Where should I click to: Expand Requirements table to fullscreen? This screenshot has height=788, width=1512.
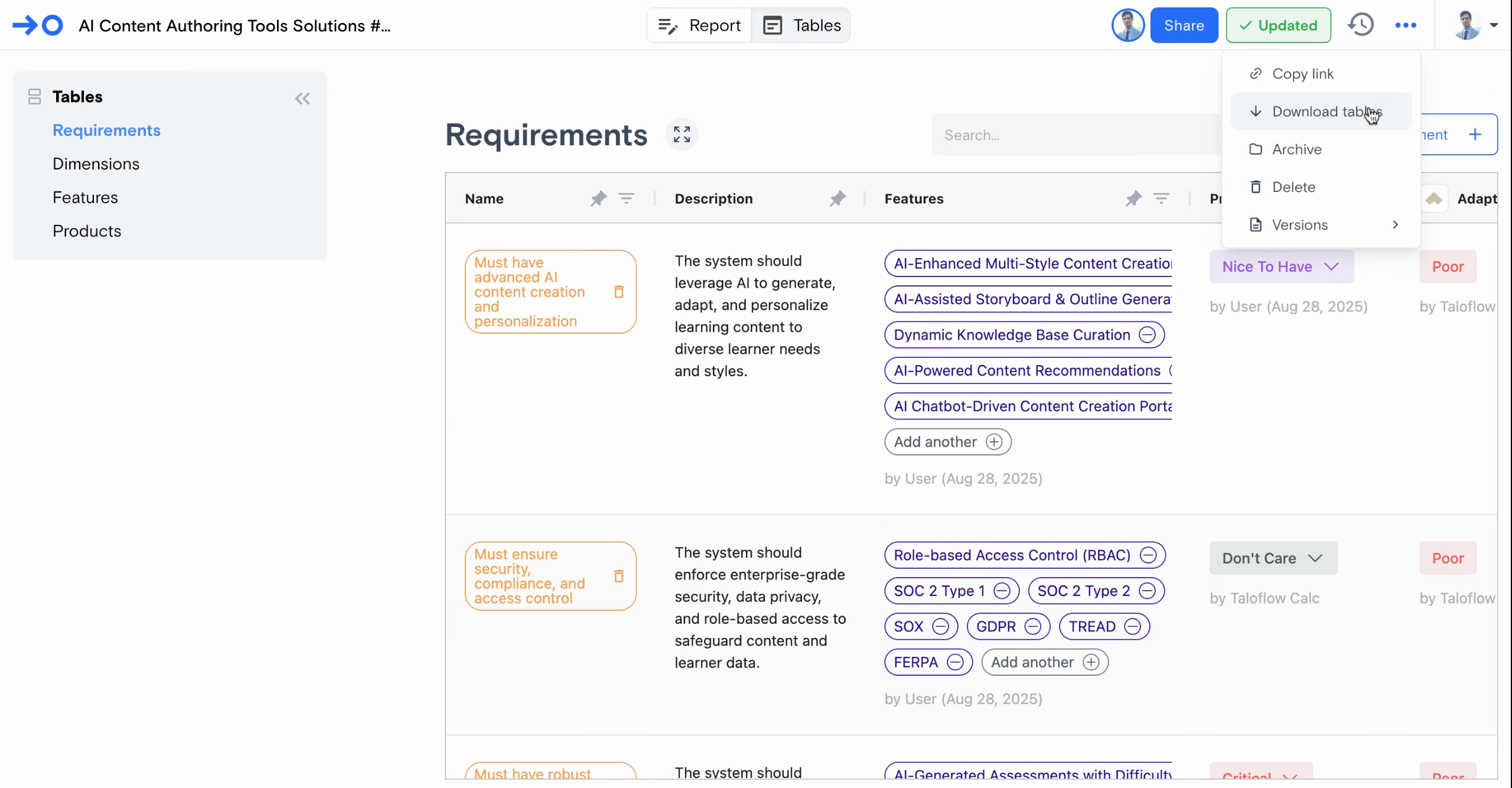[x=682, y=135]
